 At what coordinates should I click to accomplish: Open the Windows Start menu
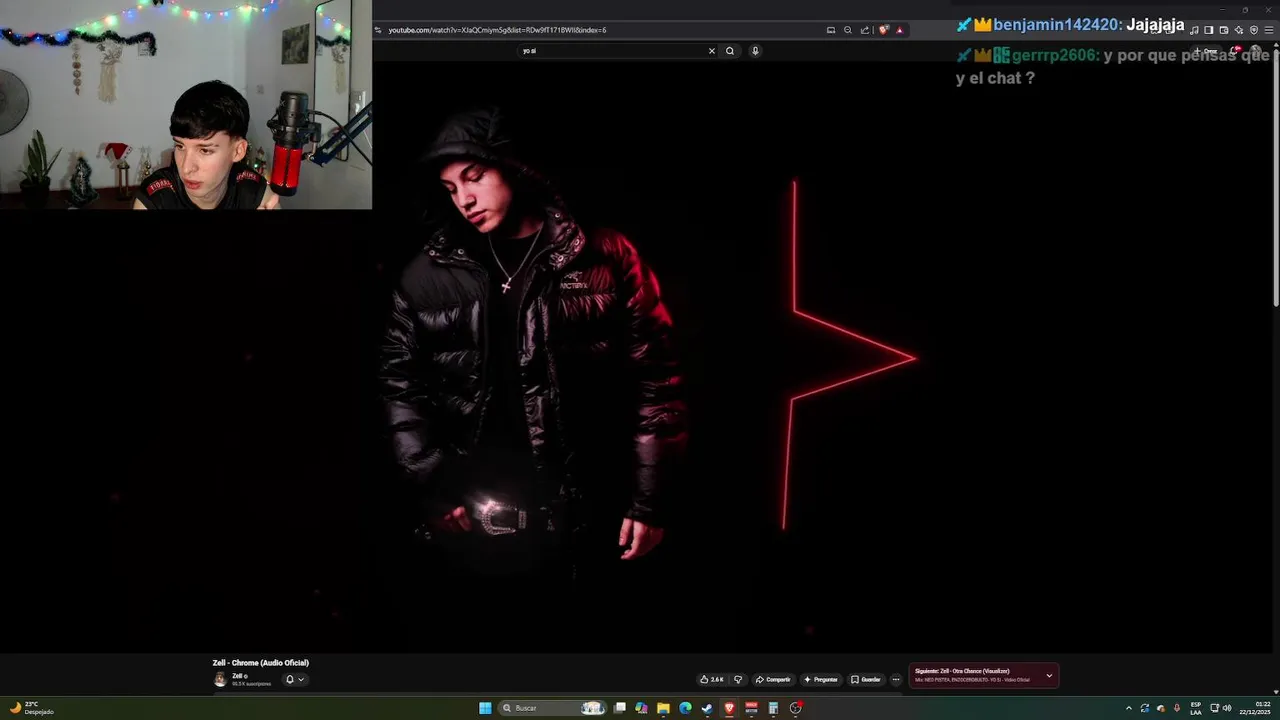coord(485,708)
